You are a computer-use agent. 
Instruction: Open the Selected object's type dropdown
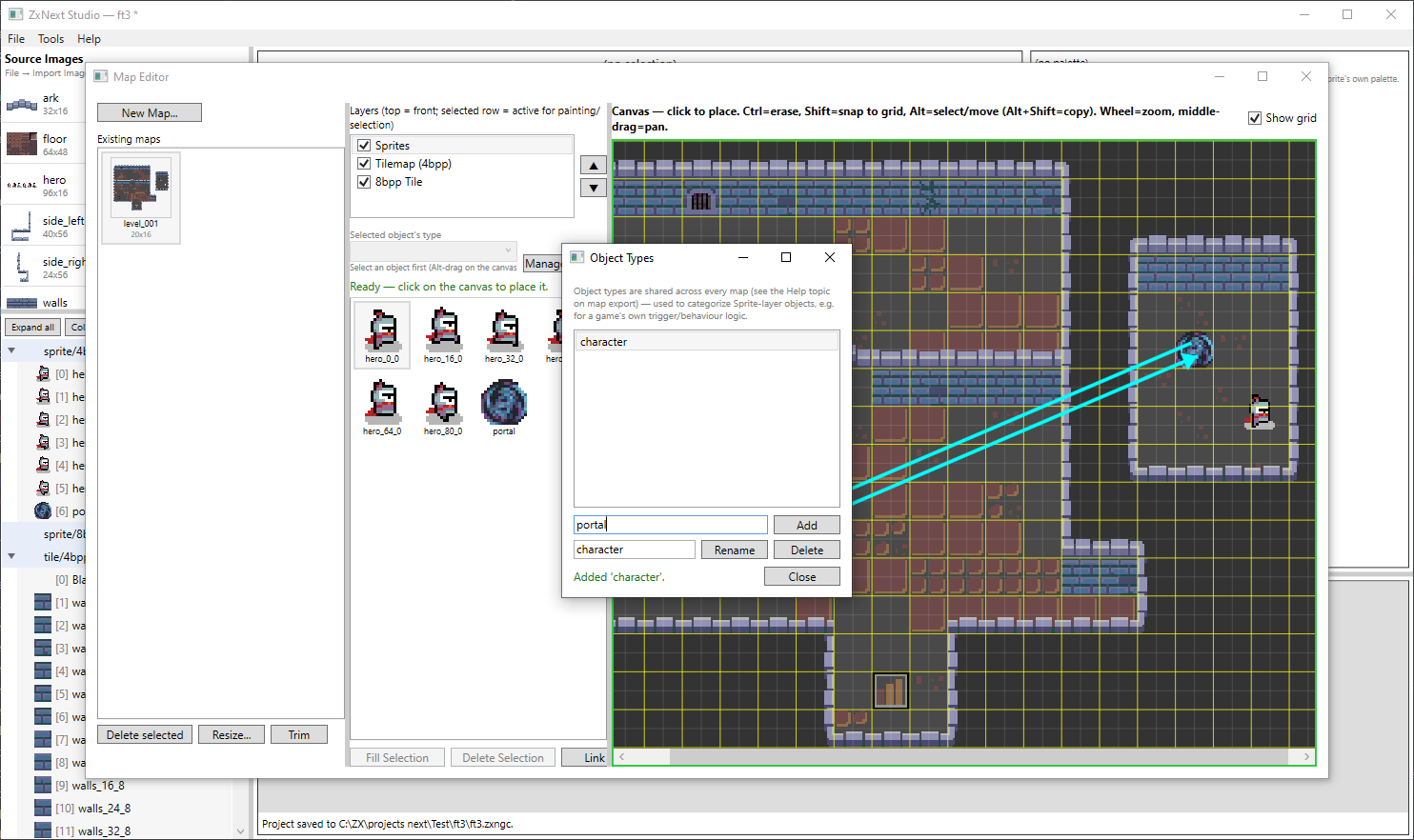point(434,250)
